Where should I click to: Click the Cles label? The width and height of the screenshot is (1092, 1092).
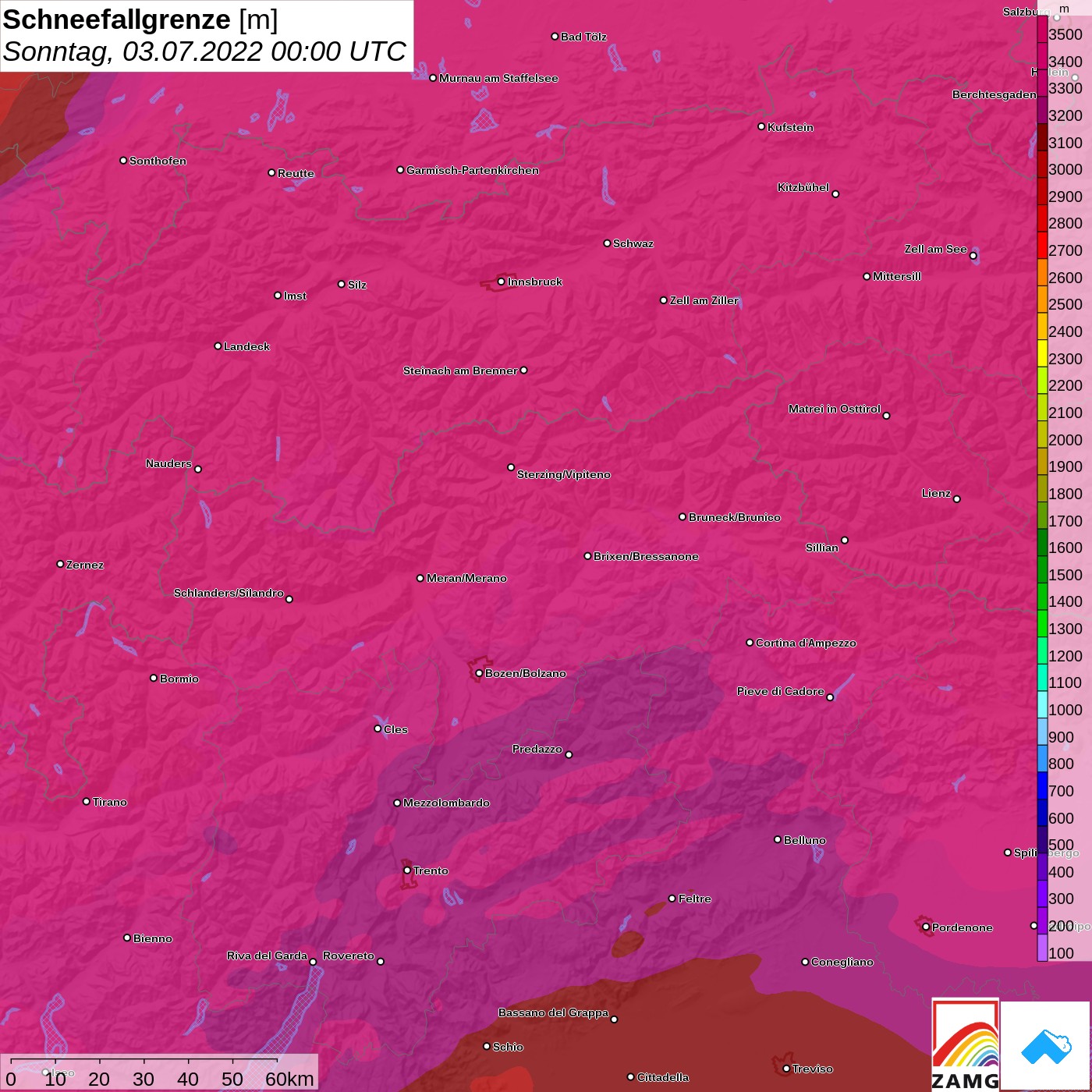pos(395,729)
